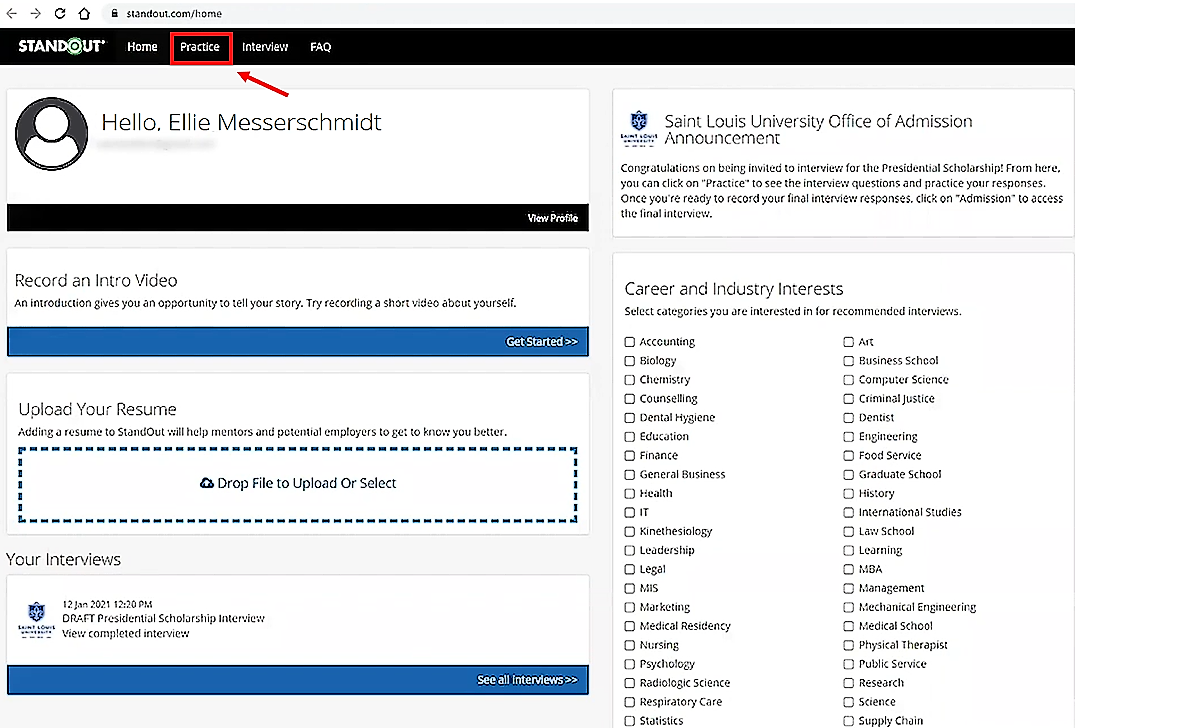Check the Respiratory Care checkbox
Image resolution: width=1183 pixels, height=728 pixels.
click(x=630, y=702)
